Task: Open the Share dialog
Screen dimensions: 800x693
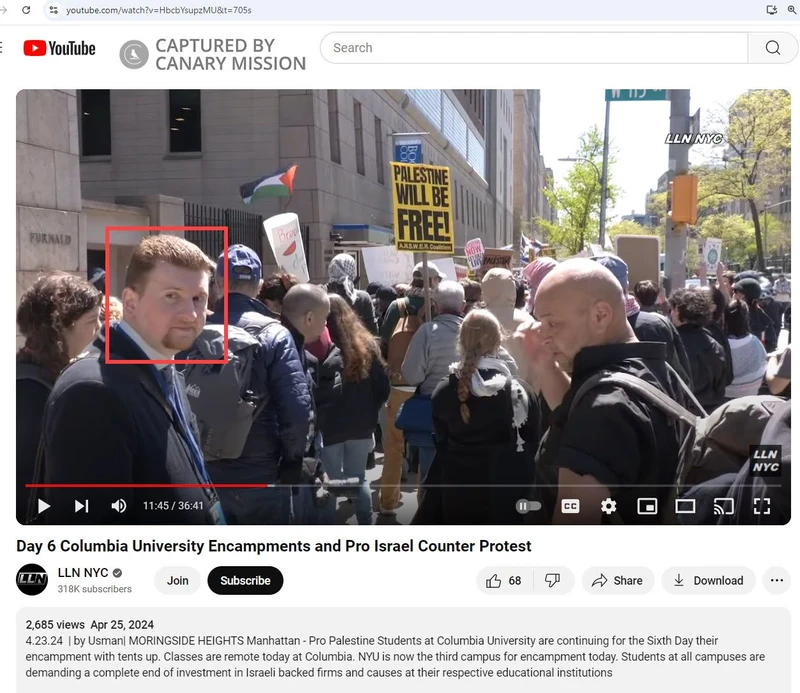Action: [x=617, y=580]
